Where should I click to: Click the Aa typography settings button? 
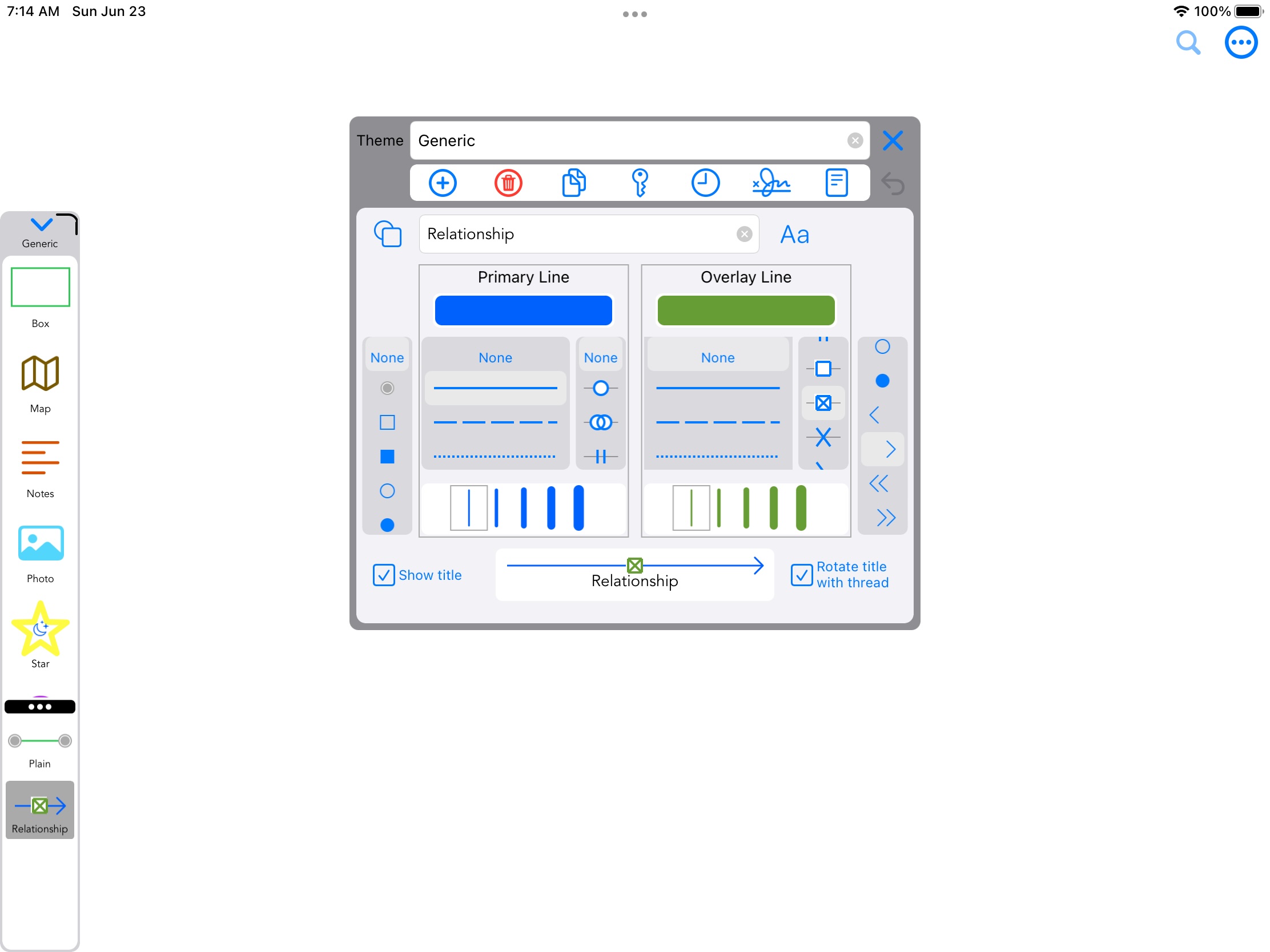pos(795,234)
